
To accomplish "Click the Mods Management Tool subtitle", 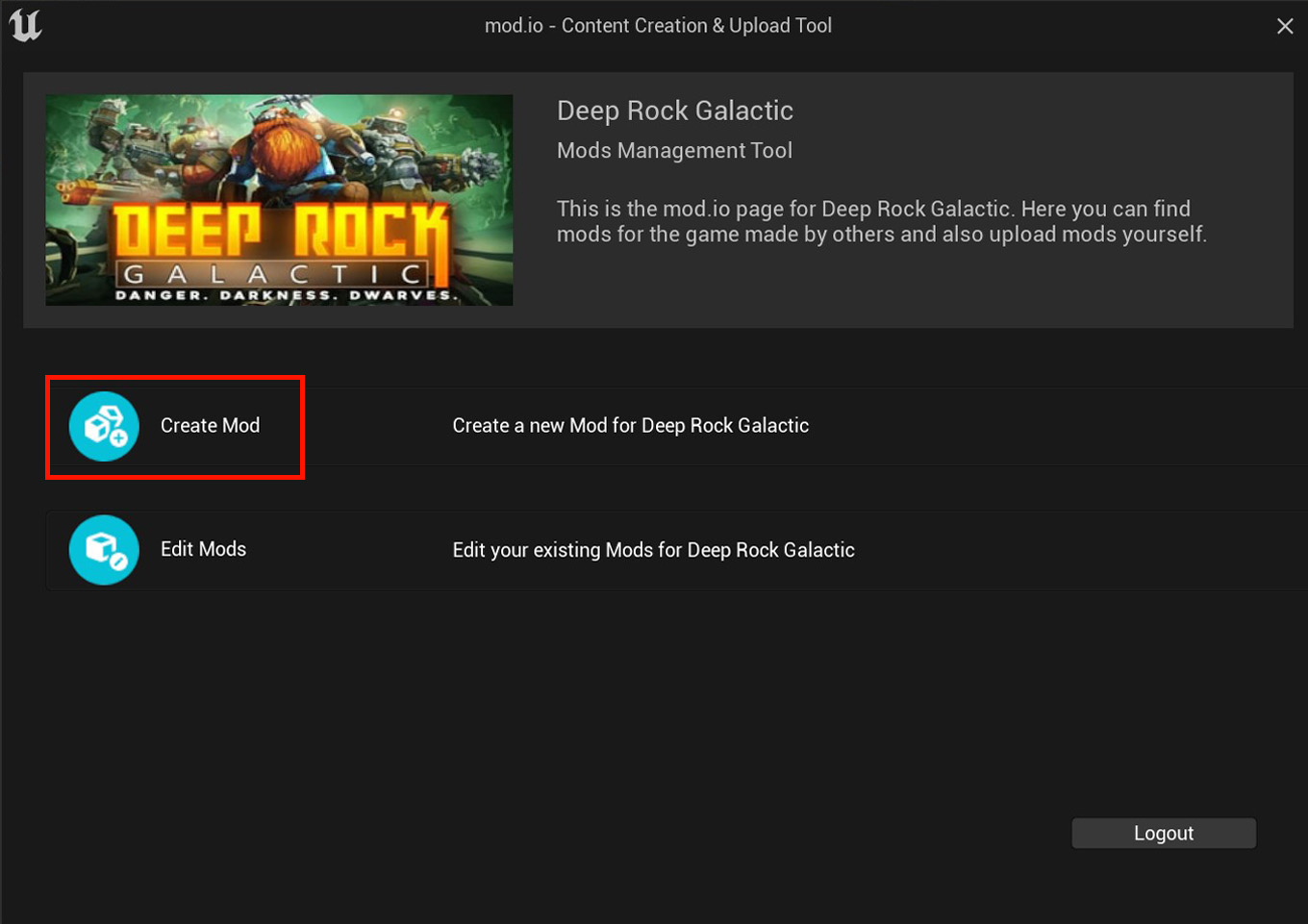I will tap(674, 151).
